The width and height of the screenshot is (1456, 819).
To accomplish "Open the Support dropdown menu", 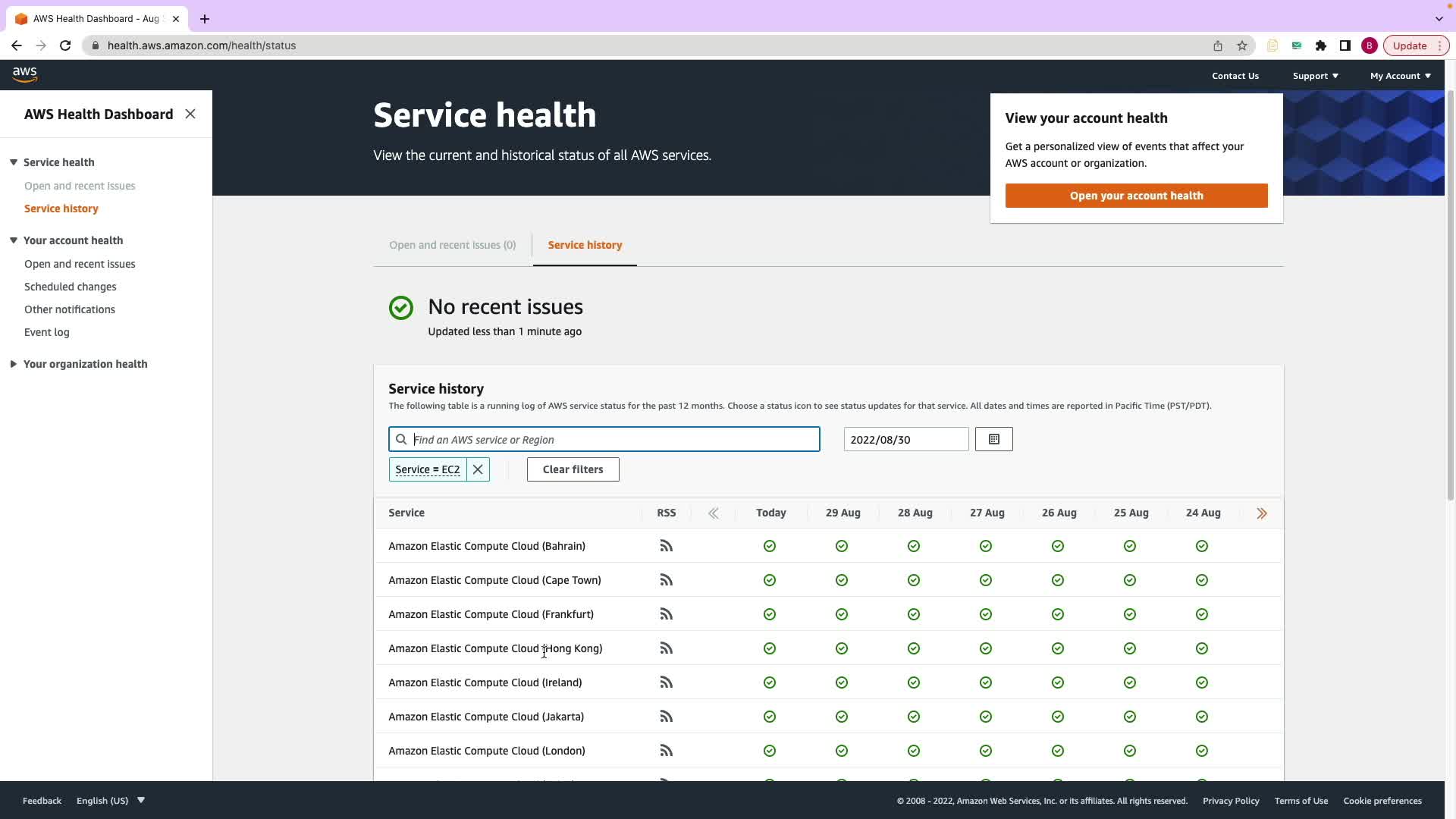I will coord(1315,76).
